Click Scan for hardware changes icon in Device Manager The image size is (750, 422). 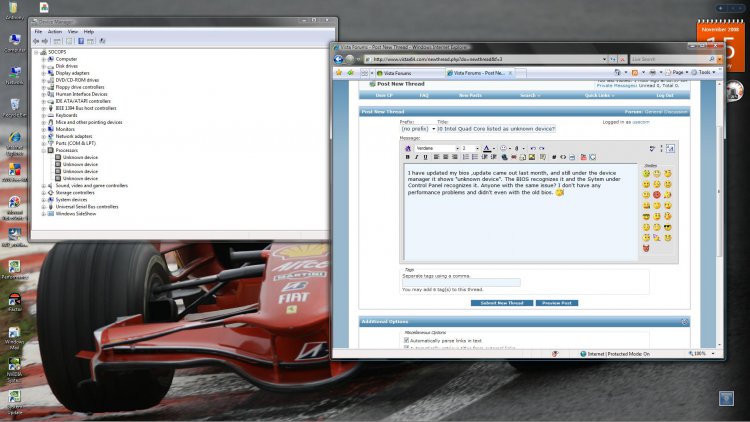(x=102, y=41)
